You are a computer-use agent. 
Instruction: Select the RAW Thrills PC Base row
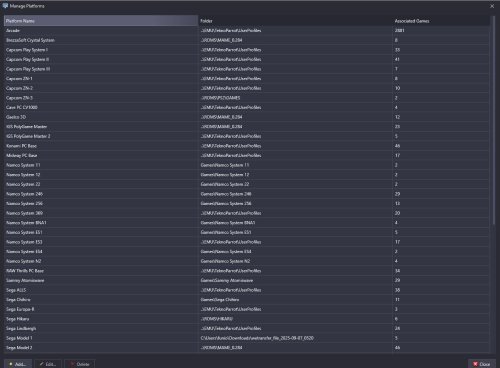tap(246, 271)
